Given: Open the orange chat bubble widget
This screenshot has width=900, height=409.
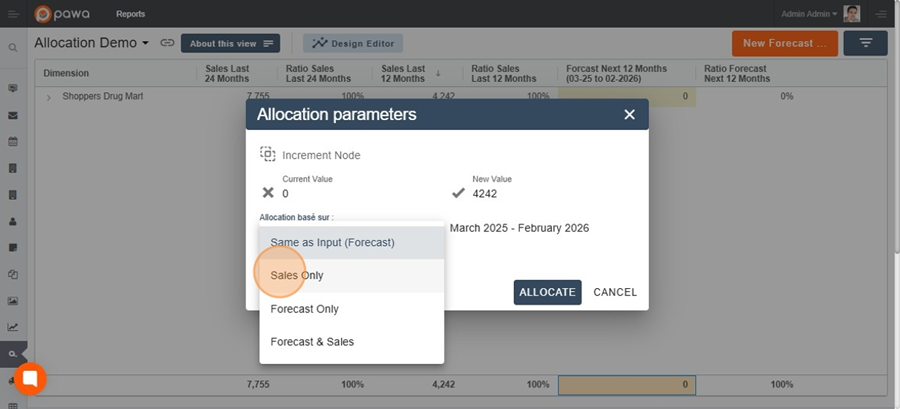Looking at the screenshot, I should tap(30, 379).
